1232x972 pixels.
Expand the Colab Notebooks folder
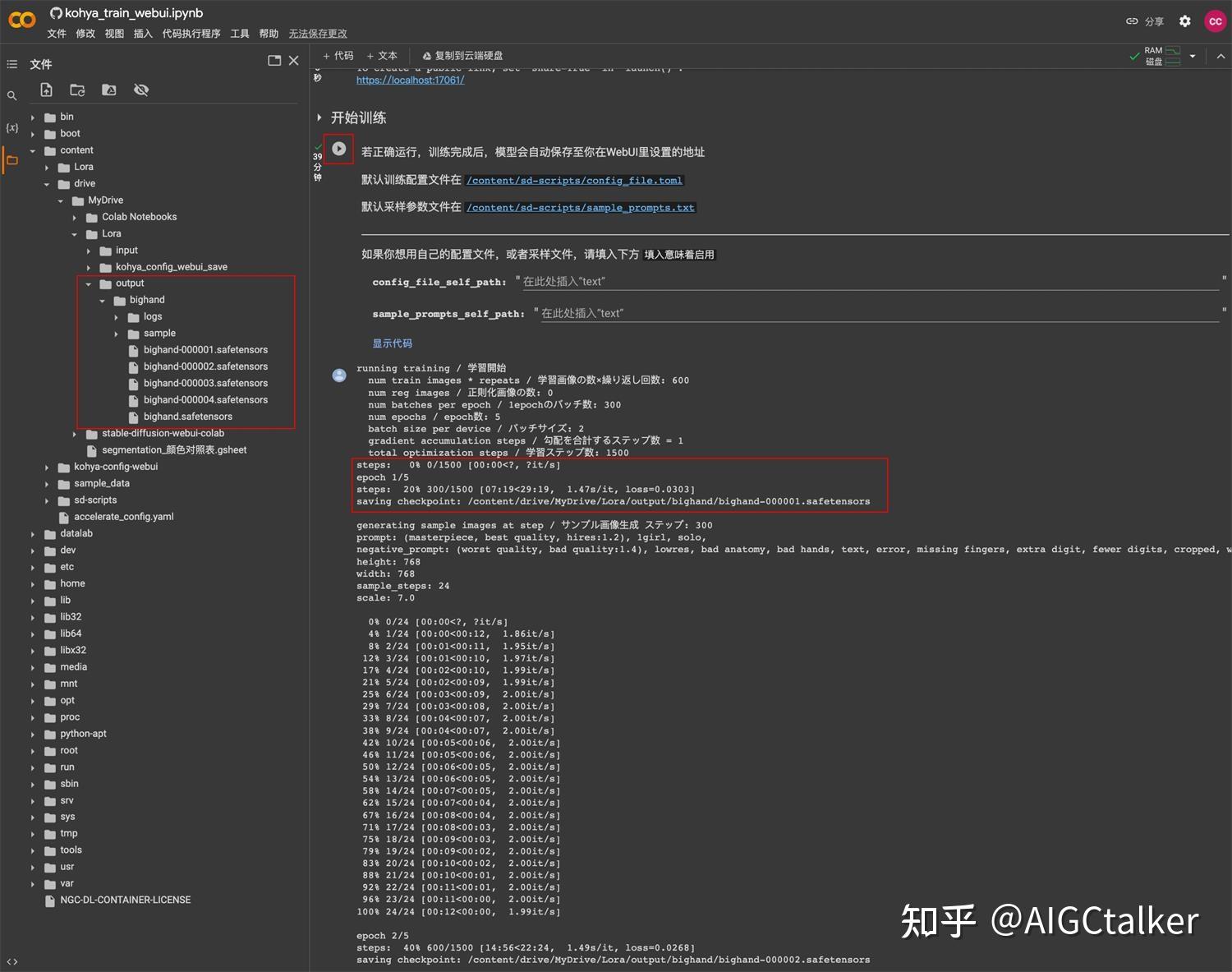point(75,216)
